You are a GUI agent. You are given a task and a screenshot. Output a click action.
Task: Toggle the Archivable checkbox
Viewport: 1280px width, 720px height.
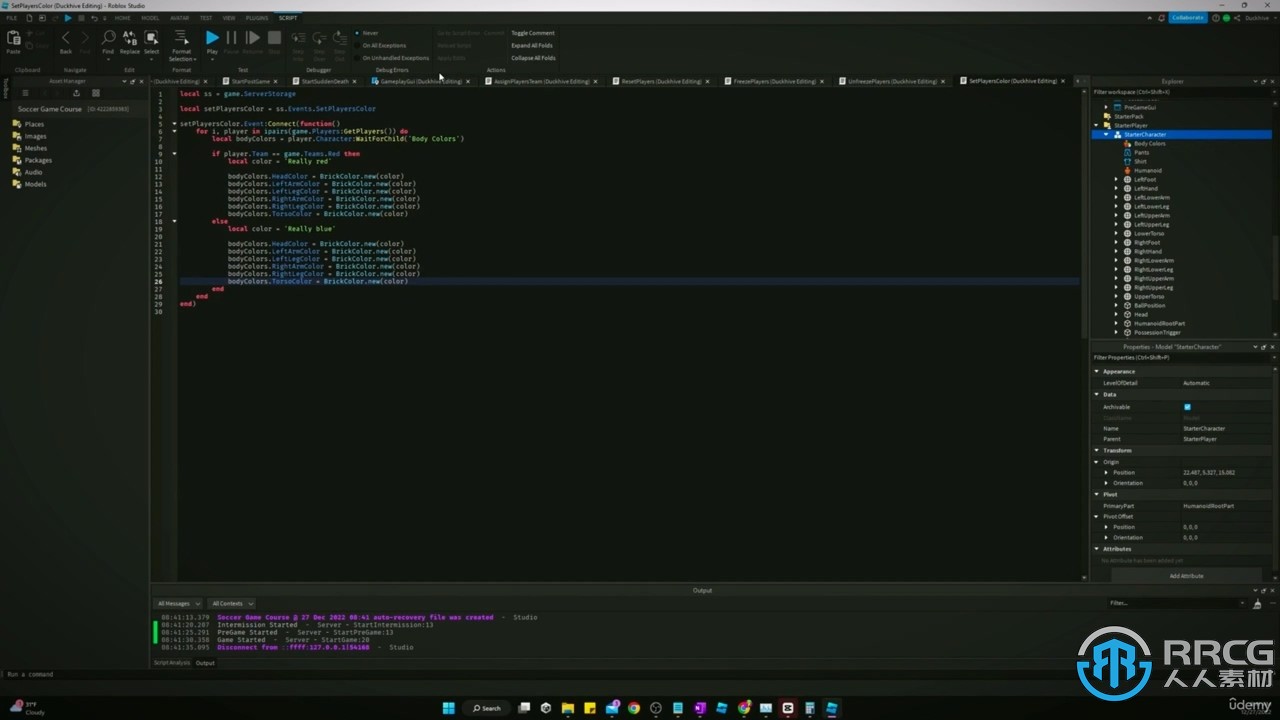(x=1187, y=407)
